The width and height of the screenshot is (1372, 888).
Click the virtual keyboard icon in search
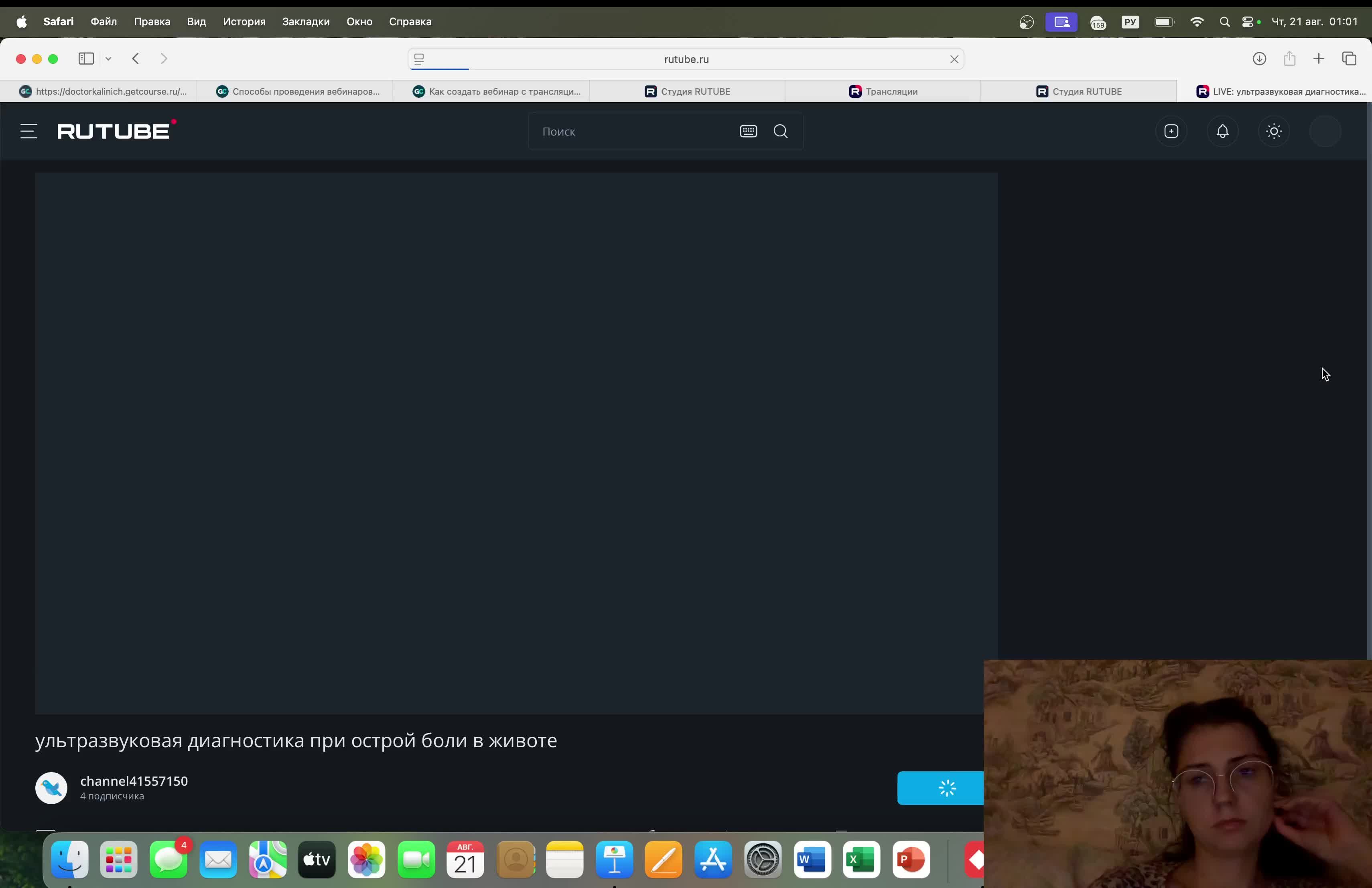point(748,132)
